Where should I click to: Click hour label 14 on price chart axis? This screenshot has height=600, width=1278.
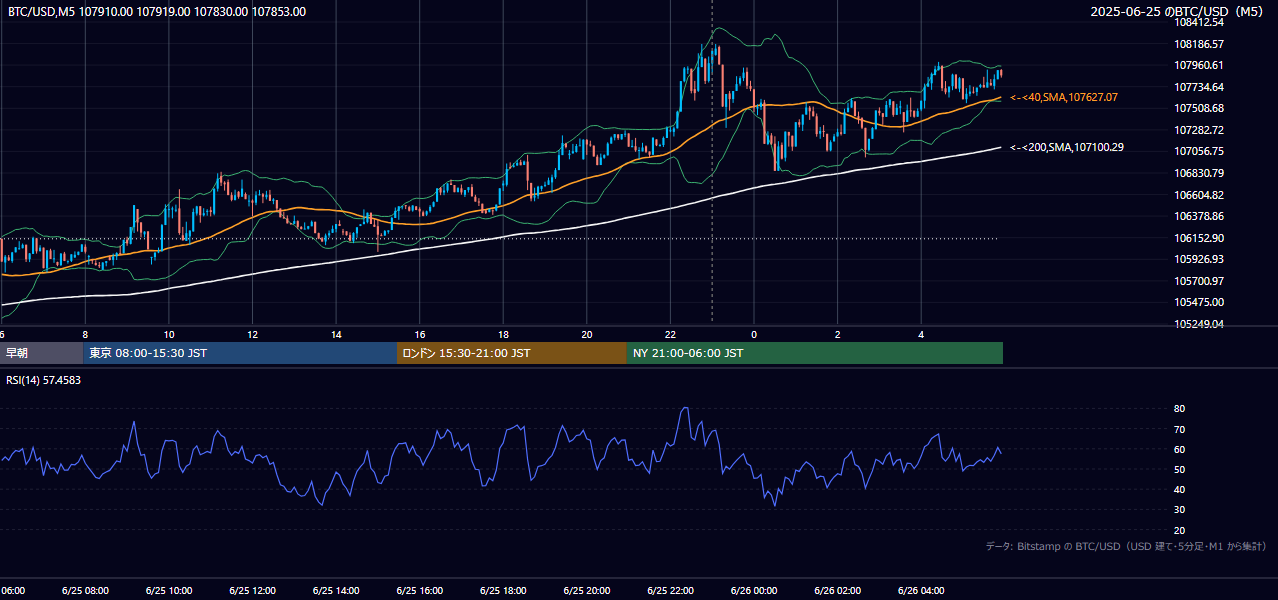click(x=336, y=335)
